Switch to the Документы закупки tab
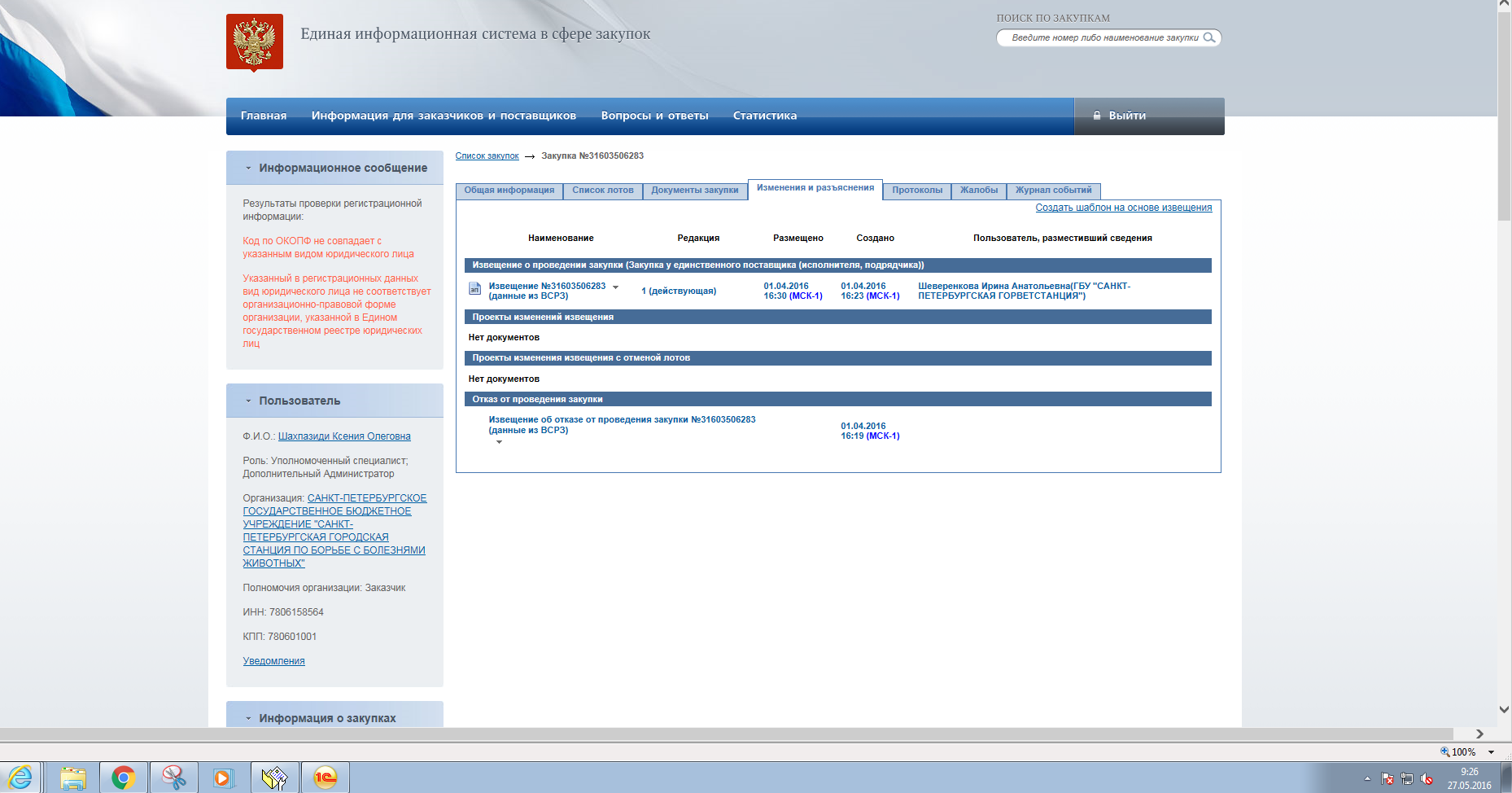This screenshot has height=793, width=1512. point(695,191)
